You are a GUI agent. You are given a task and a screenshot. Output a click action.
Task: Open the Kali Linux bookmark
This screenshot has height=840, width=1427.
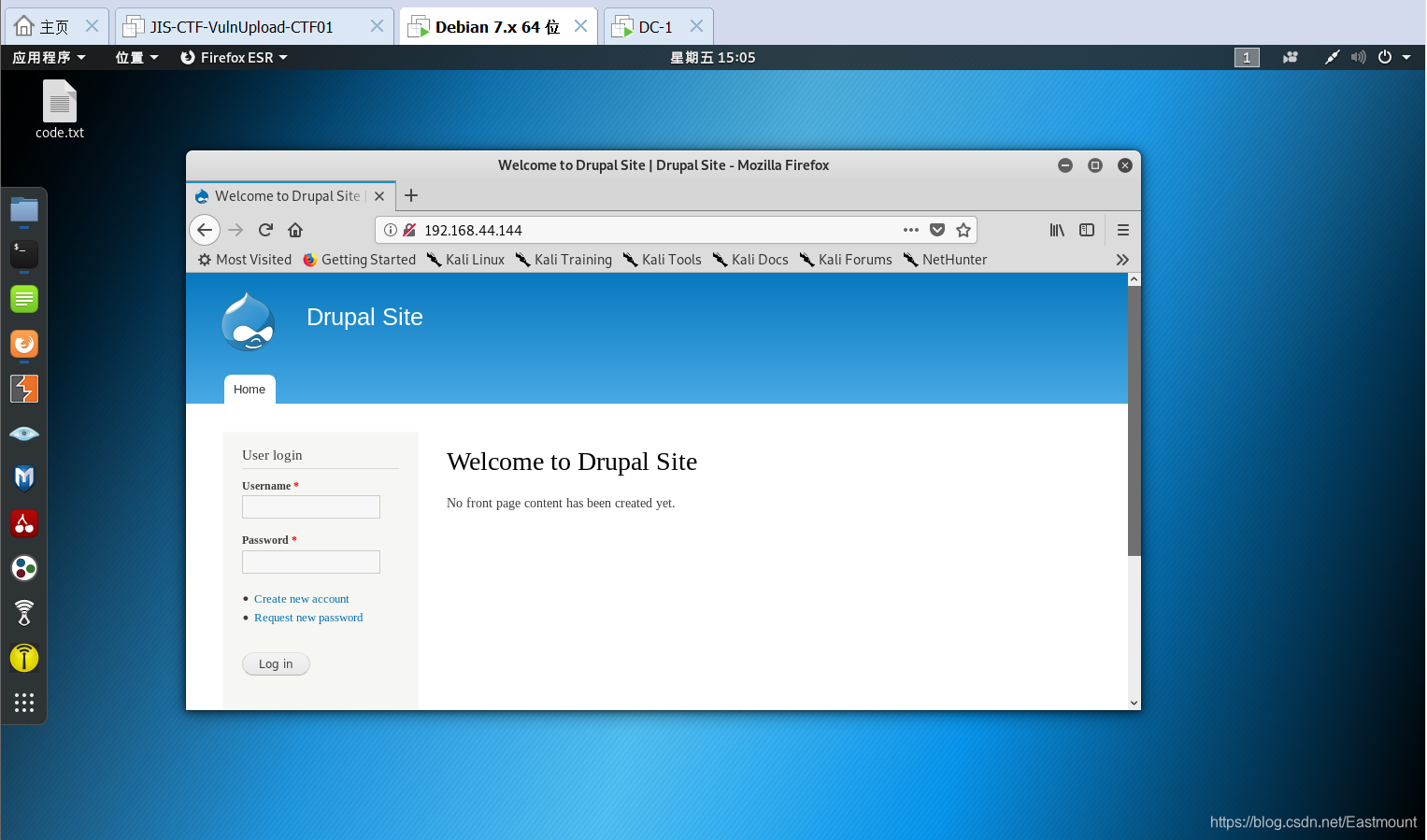point(465,260)
